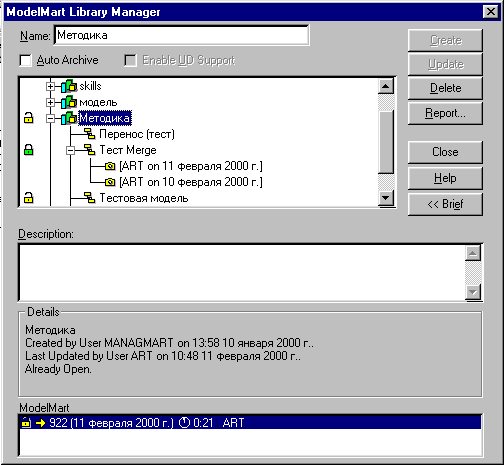Click the Перенос (тест) model icon

[x=89, y=134]
